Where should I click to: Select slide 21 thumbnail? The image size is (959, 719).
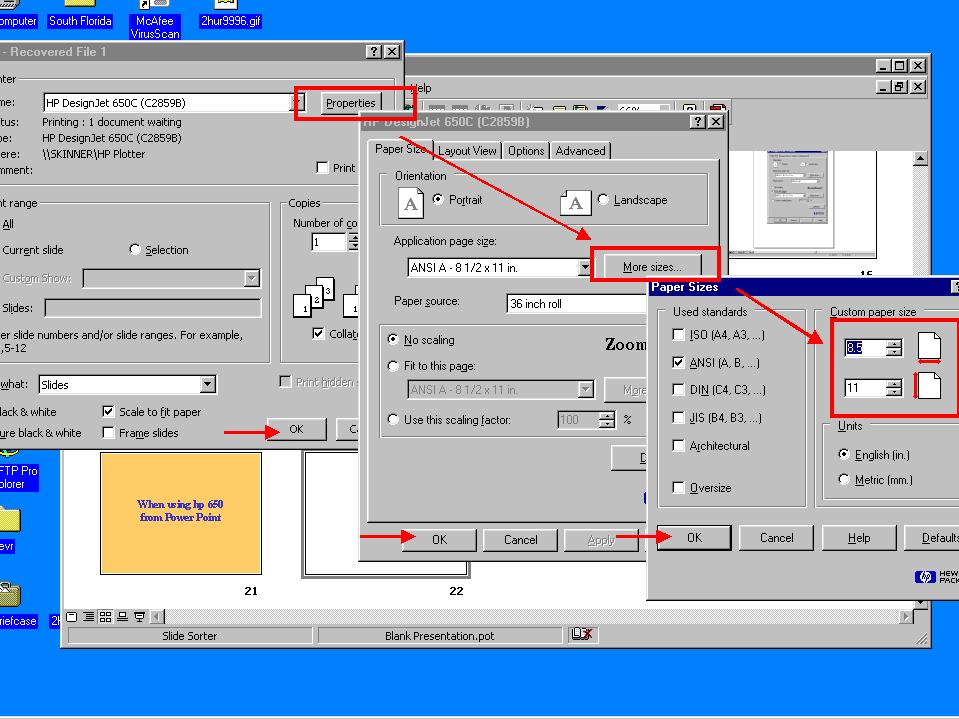[x=181, y=513]
